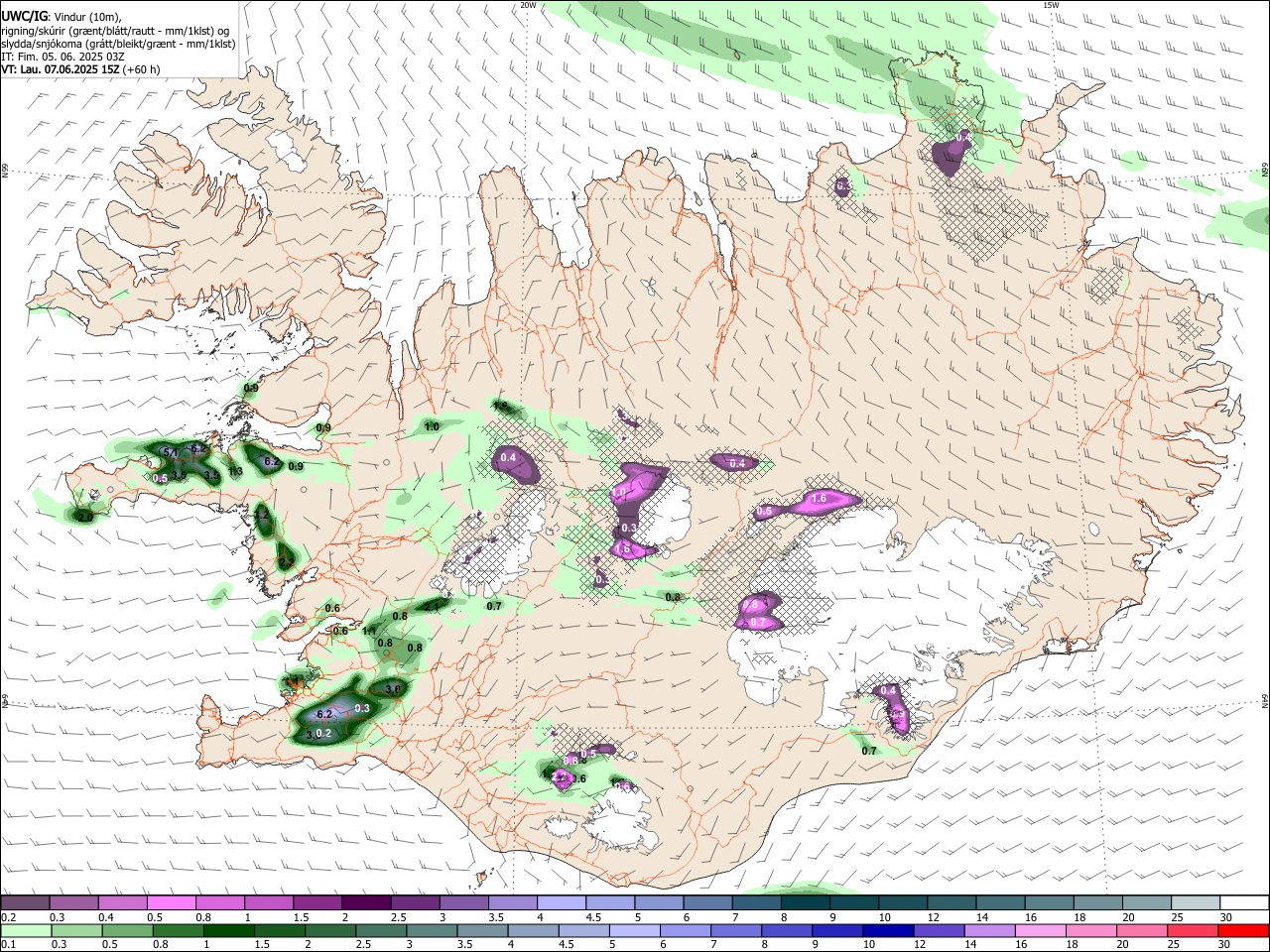Click the "UWC/IG: Vindur (10m)," title line
The height and width of the screenshot is (952, 1270).
[62, 17]
